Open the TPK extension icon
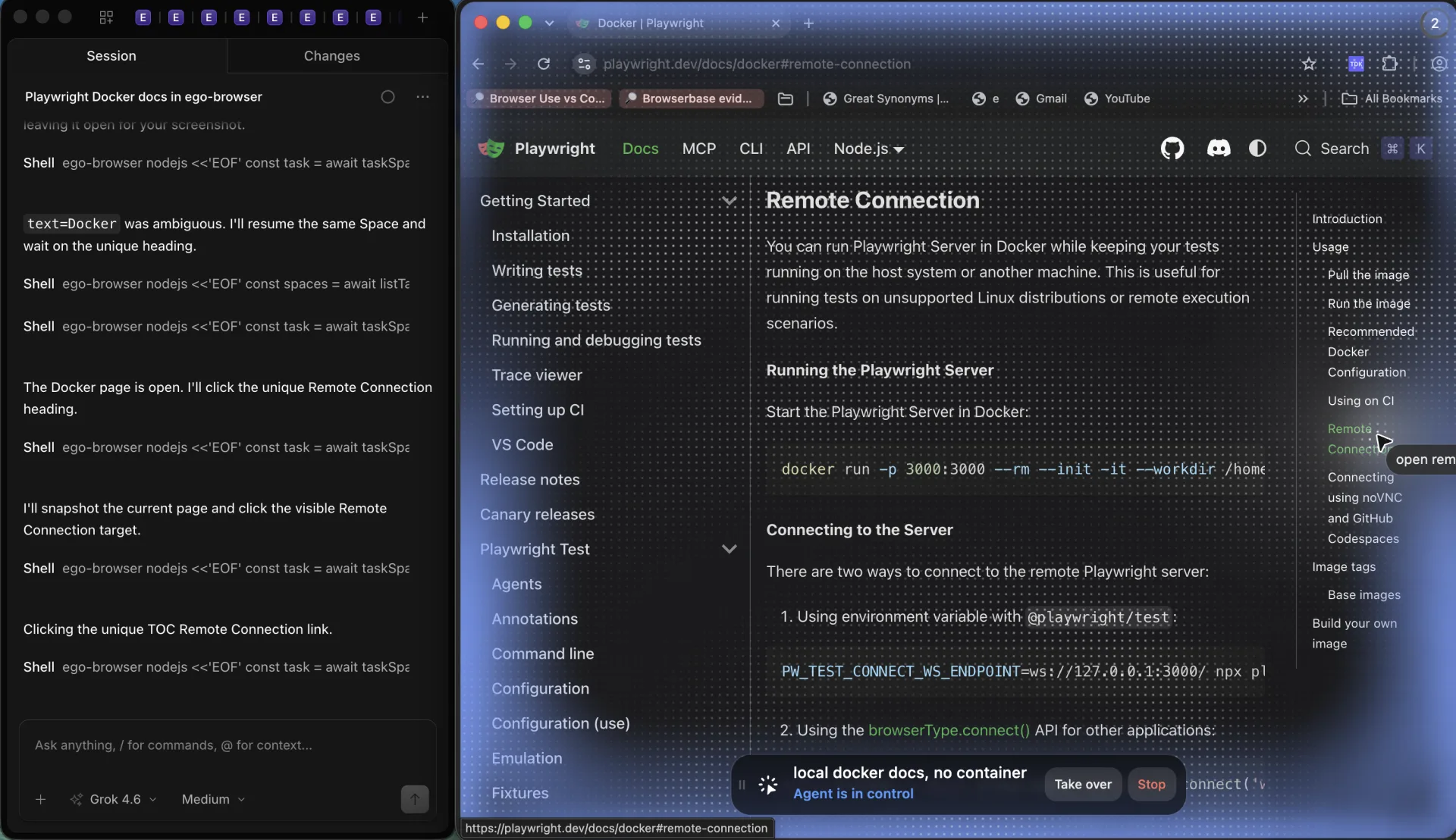The height and width of the screenshot is (840, 1456). pos(1356,64)
